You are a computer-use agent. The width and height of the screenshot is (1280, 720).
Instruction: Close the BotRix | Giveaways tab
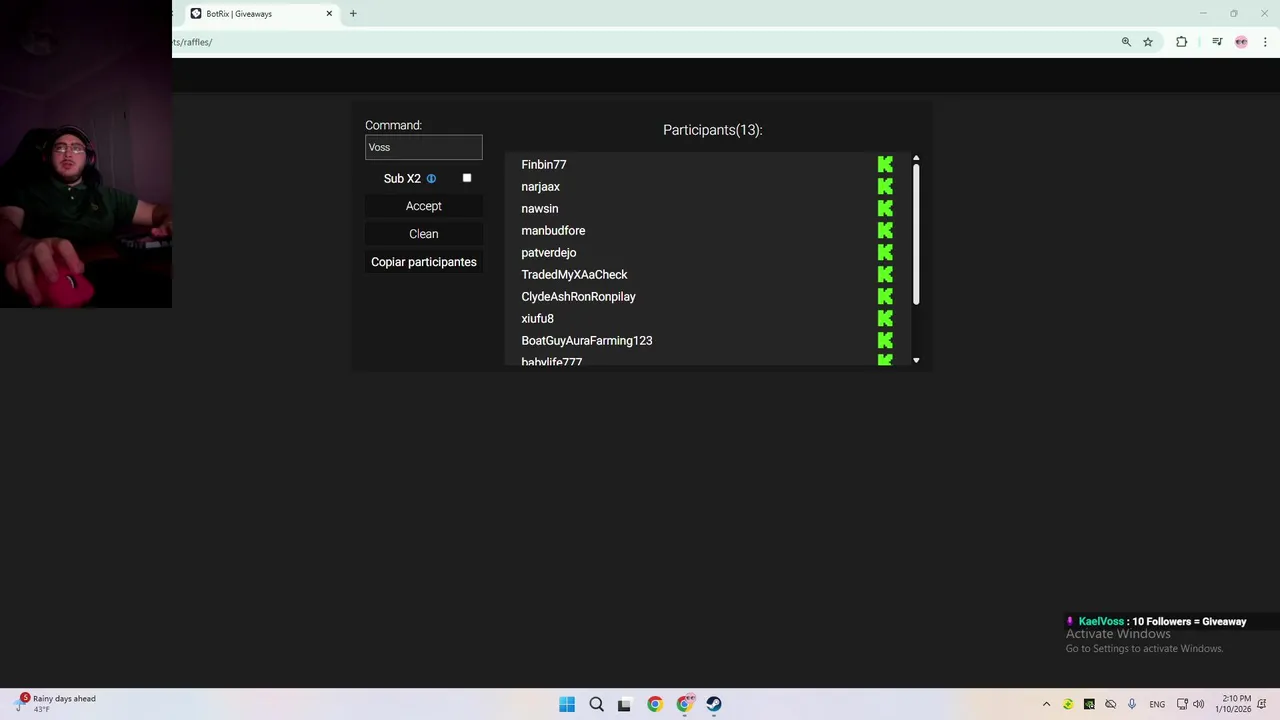[329, 14]
